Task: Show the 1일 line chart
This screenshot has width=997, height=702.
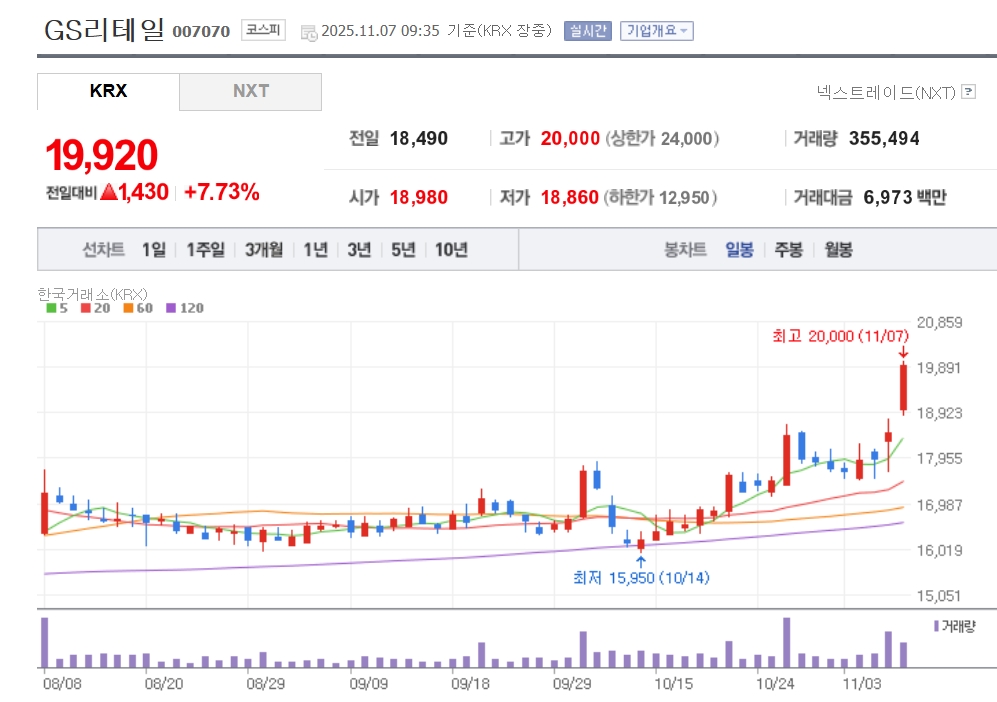Action: tap(153, 250)
